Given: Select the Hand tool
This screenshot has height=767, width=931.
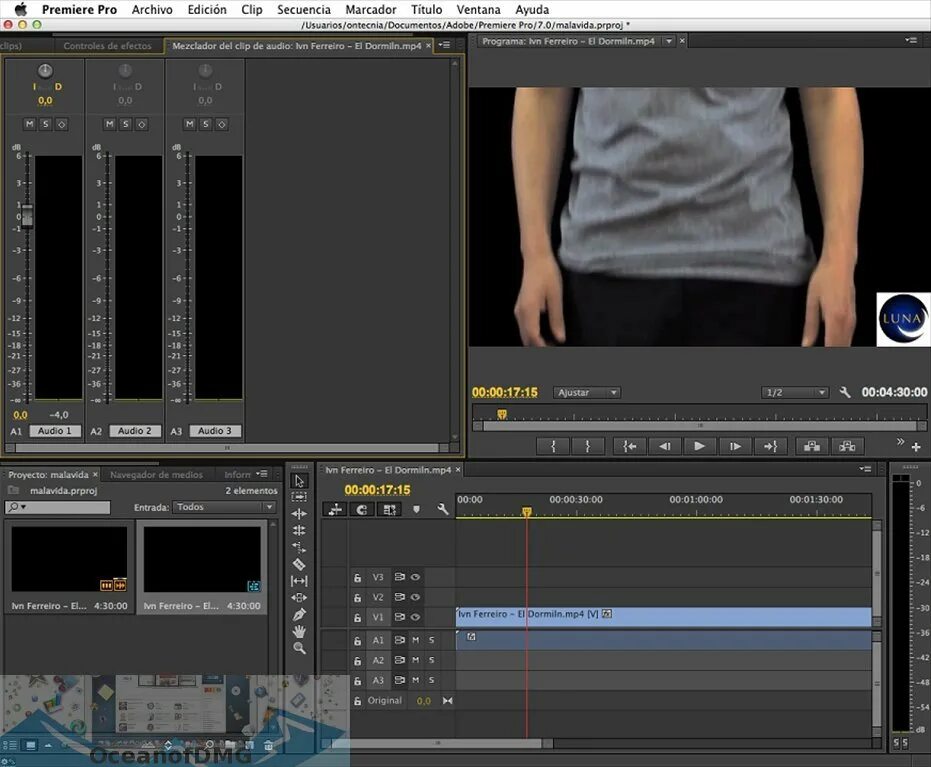Looking at the screenshot, I should click(299, 631).
